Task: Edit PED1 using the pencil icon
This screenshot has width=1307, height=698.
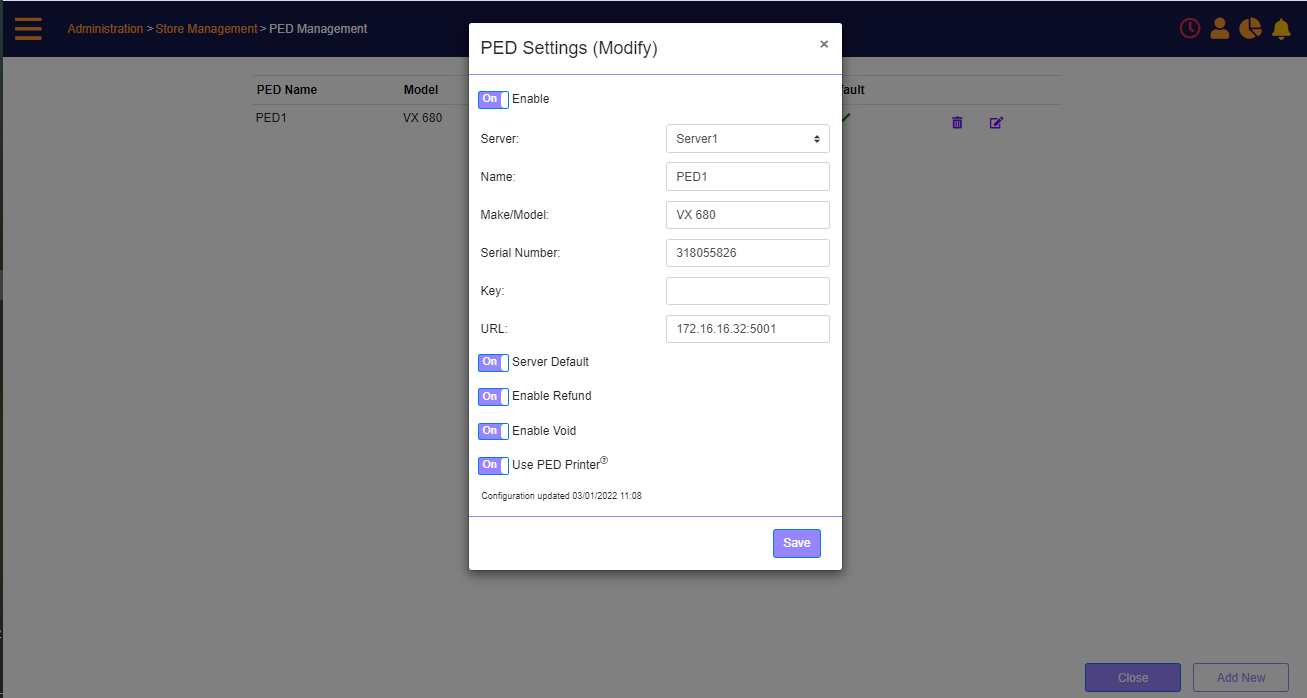Action: coord(996,122)
